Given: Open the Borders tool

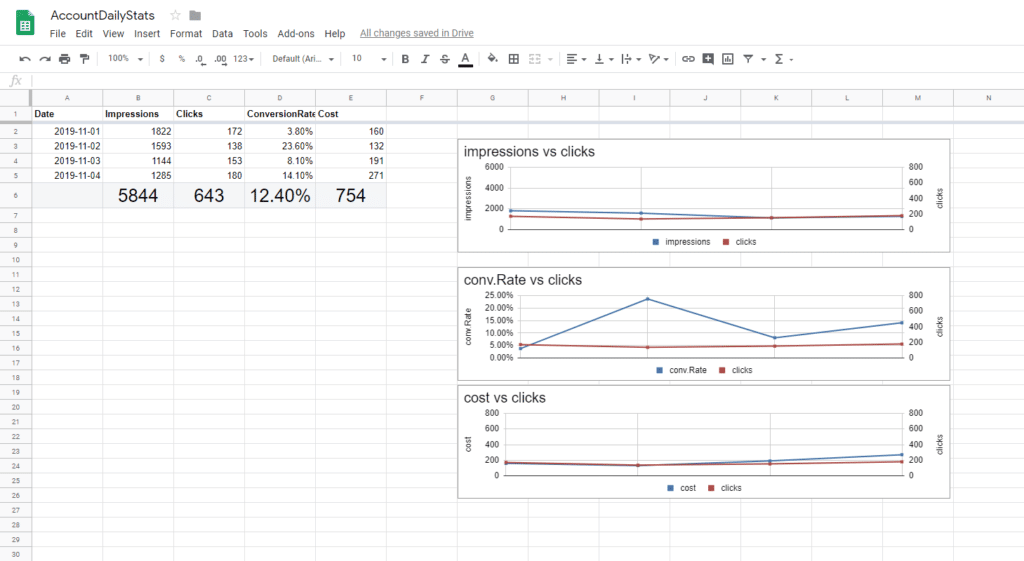Looking at the screenshot, I should click(x=514, y=59).
